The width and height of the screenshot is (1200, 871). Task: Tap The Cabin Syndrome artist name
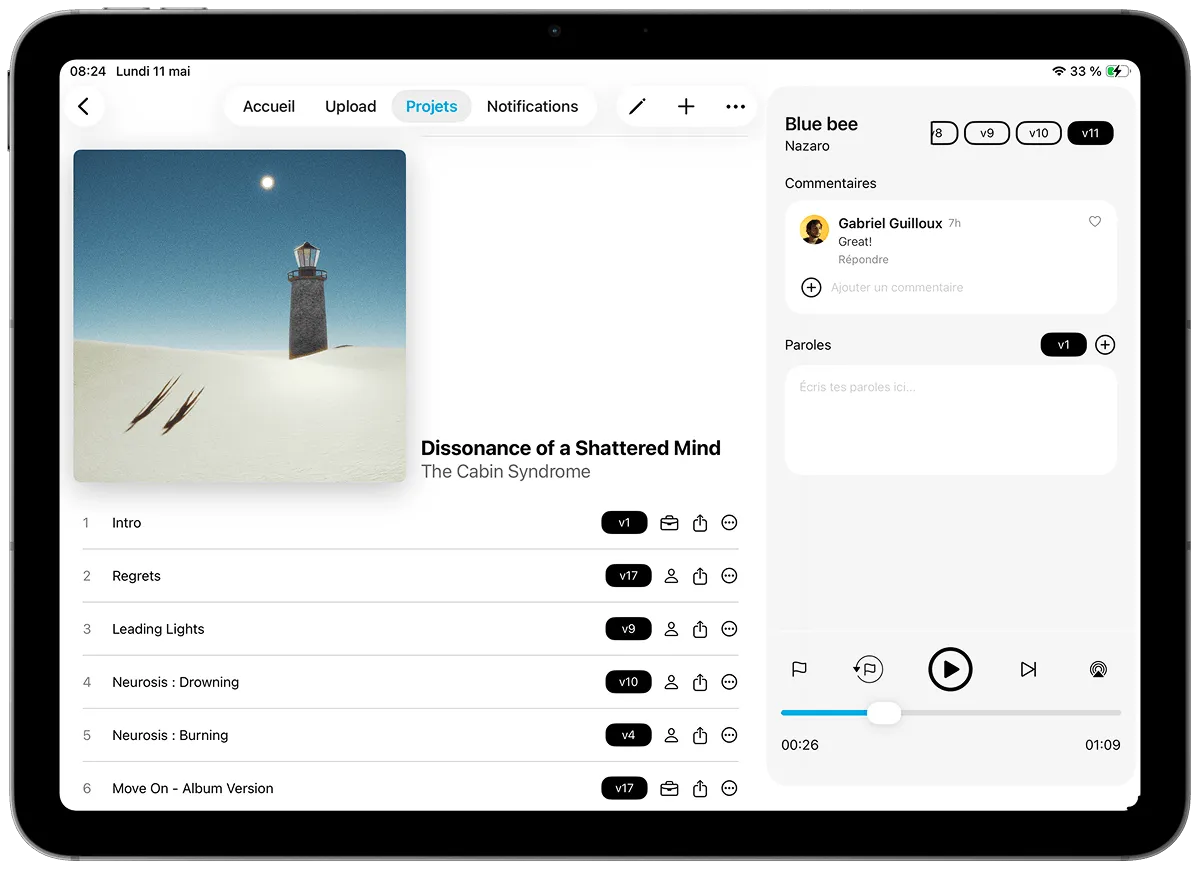506,472
